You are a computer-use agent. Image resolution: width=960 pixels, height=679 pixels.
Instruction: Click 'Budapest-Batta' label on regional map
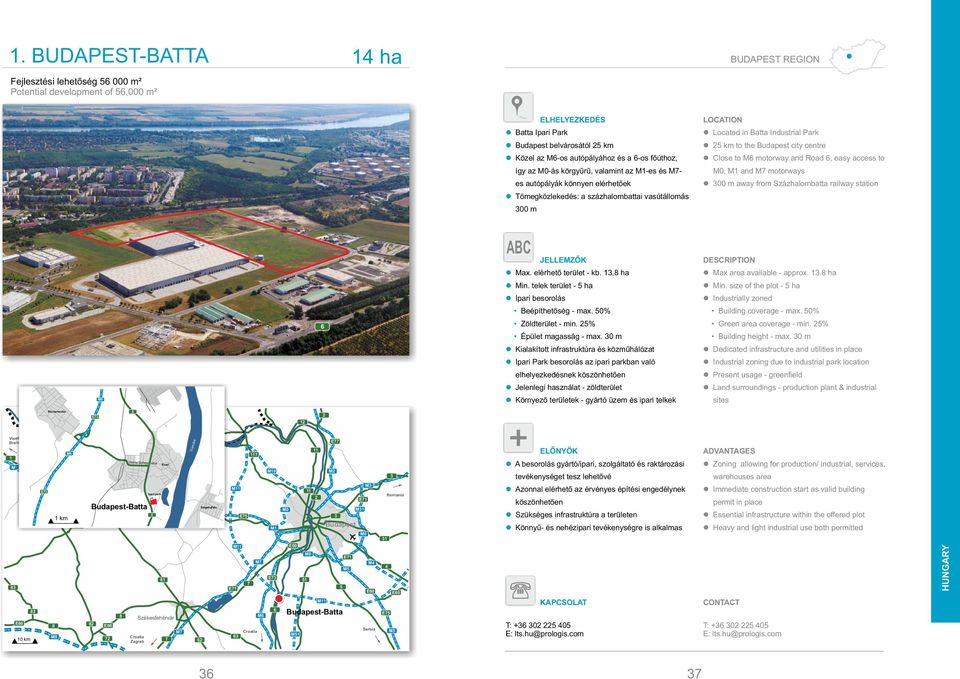click(314, 612)
